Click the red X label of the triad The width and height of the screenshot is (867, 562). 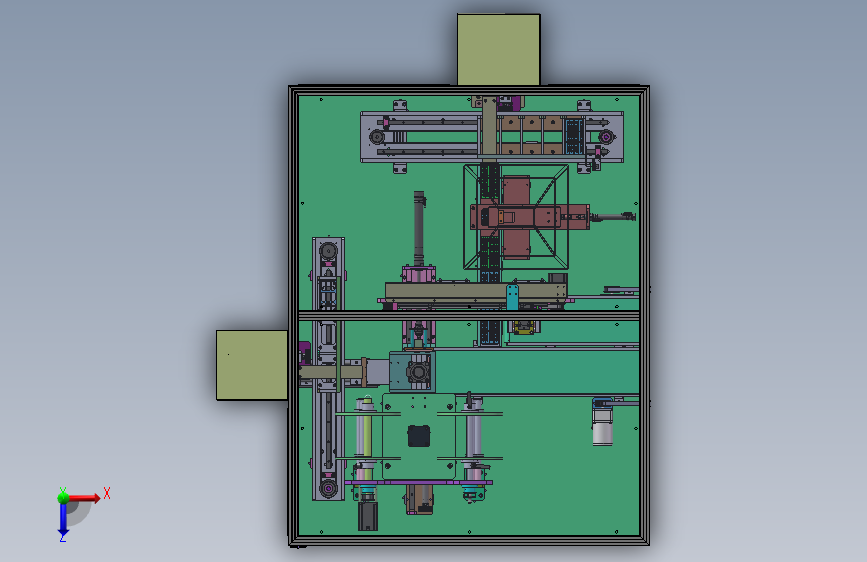click(x=107, y=493)
